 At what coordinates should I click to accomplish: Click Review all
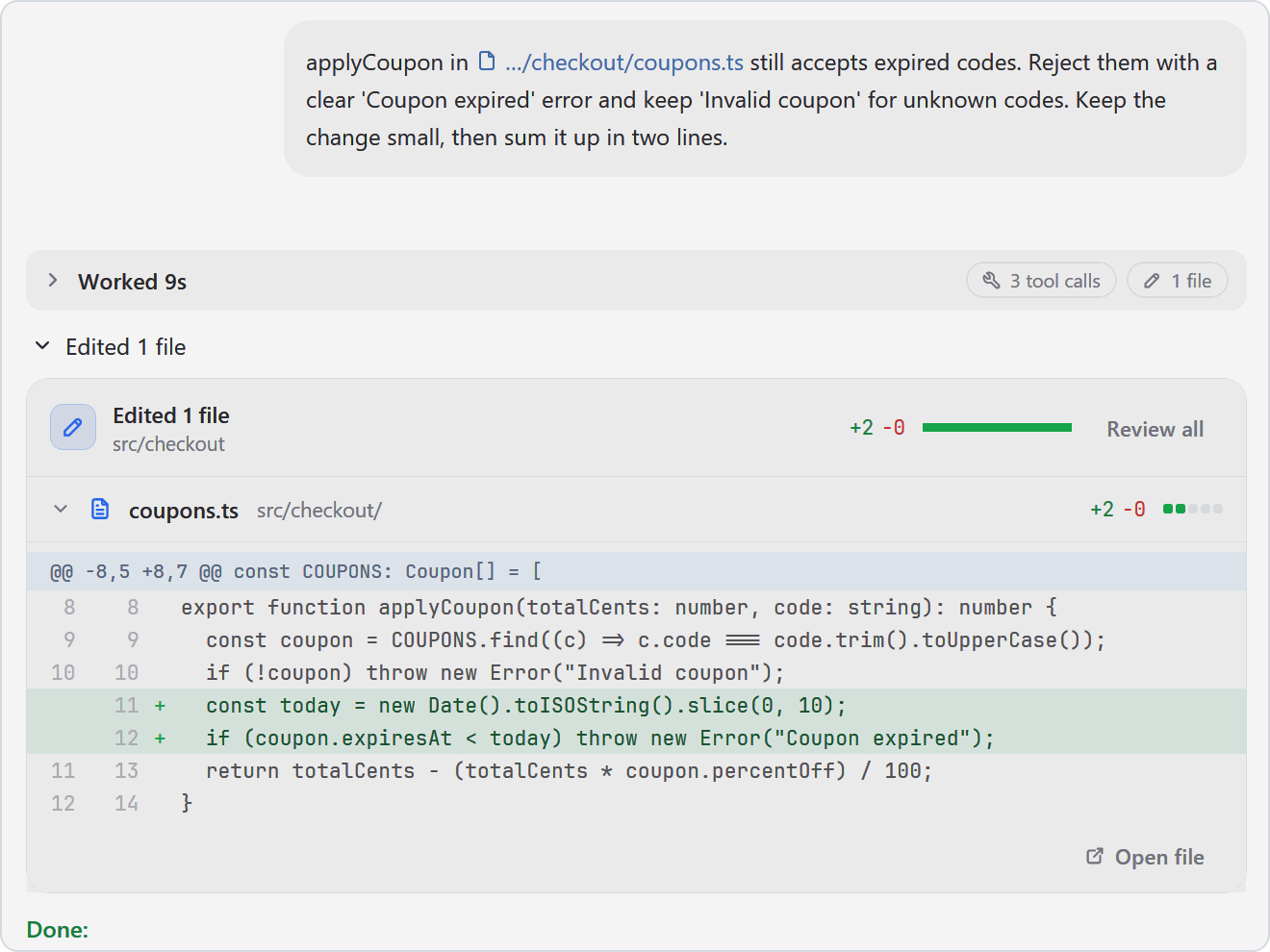point(1155,429)
